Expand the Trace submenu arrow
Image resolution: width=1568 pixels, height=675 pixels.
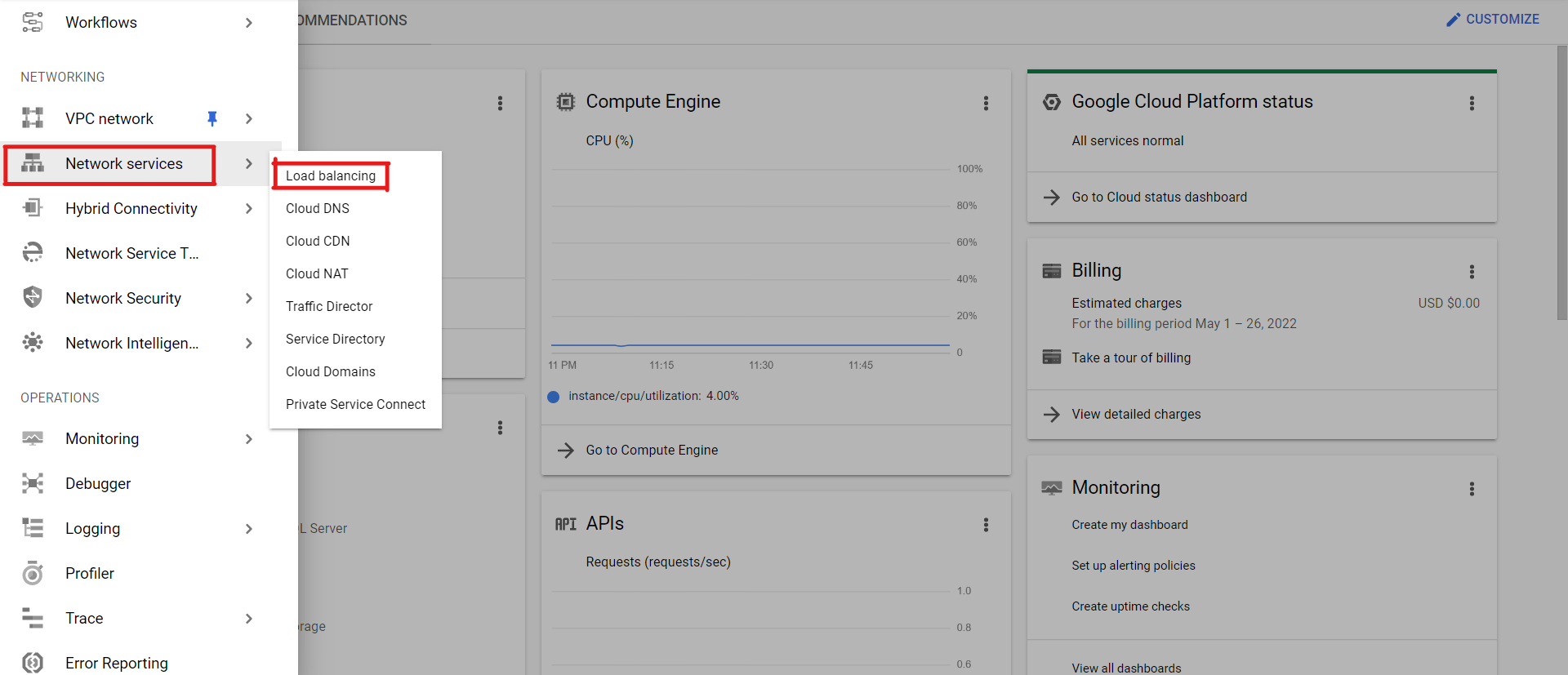249,619
